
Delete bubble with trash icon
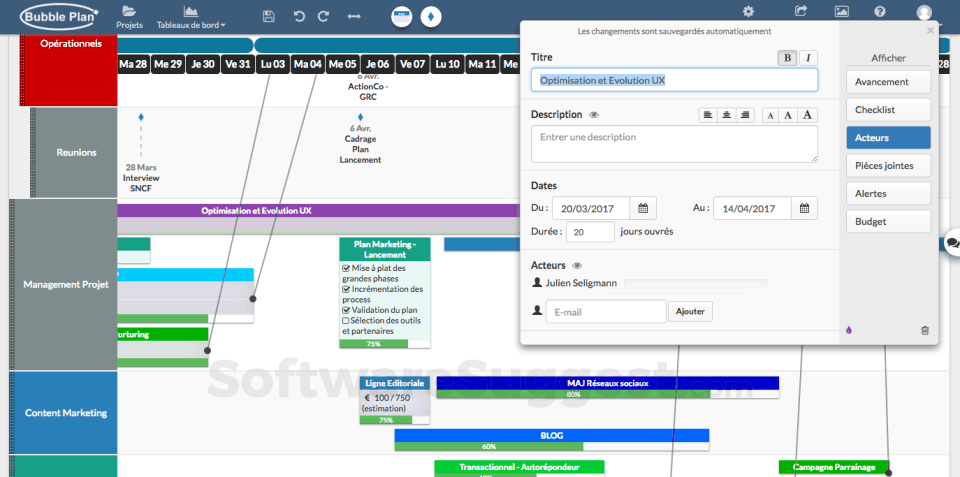(x=924, y=330)
